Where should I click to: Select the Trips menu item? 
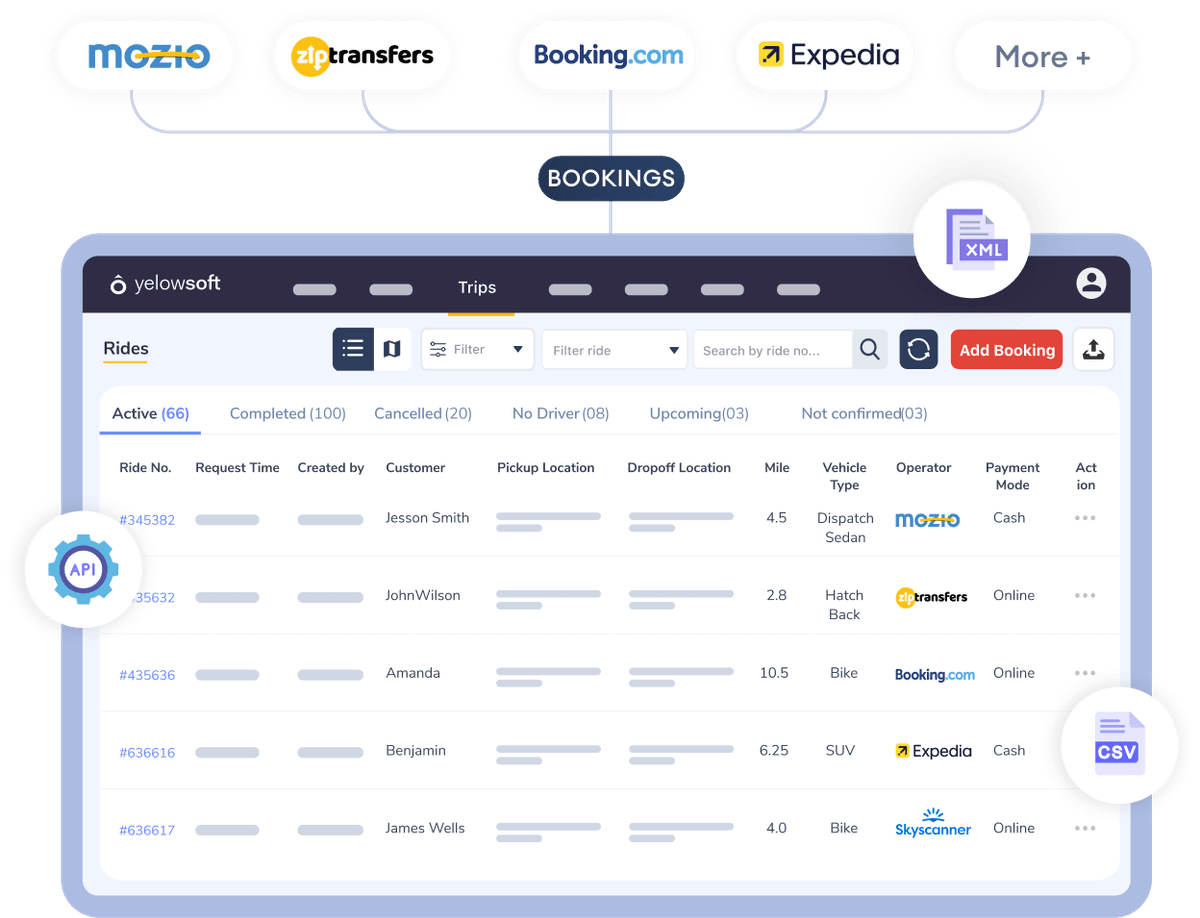(x=477, y=287)
